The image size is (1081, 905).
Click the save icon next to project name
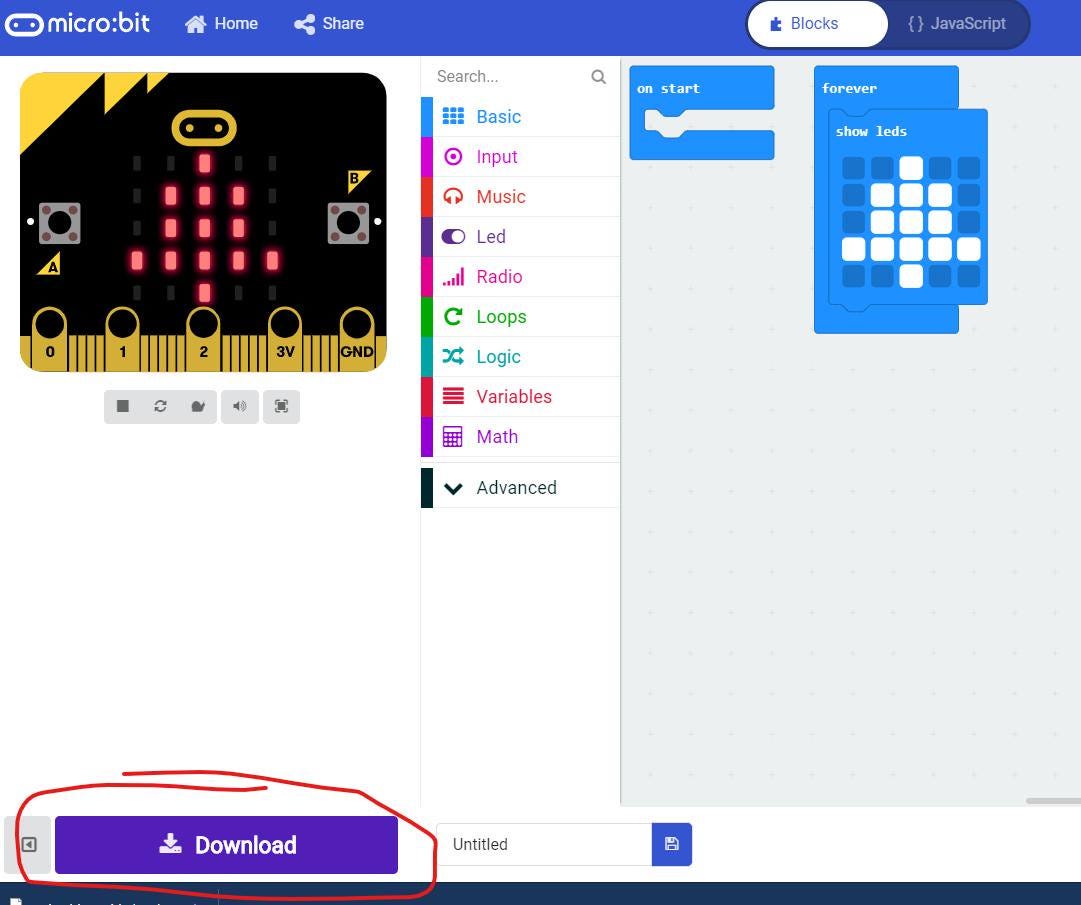671,845
